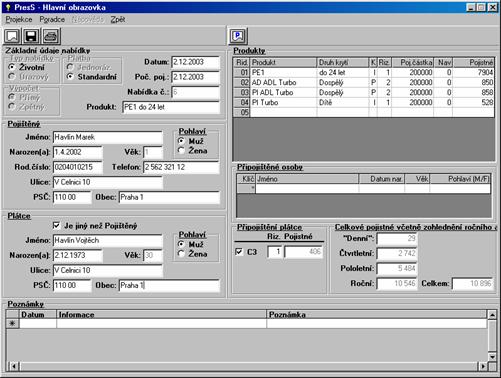Click the Produkt field 'PE1 do 24 let'
The height and width of the screenshot is (378, 501).
171,107
